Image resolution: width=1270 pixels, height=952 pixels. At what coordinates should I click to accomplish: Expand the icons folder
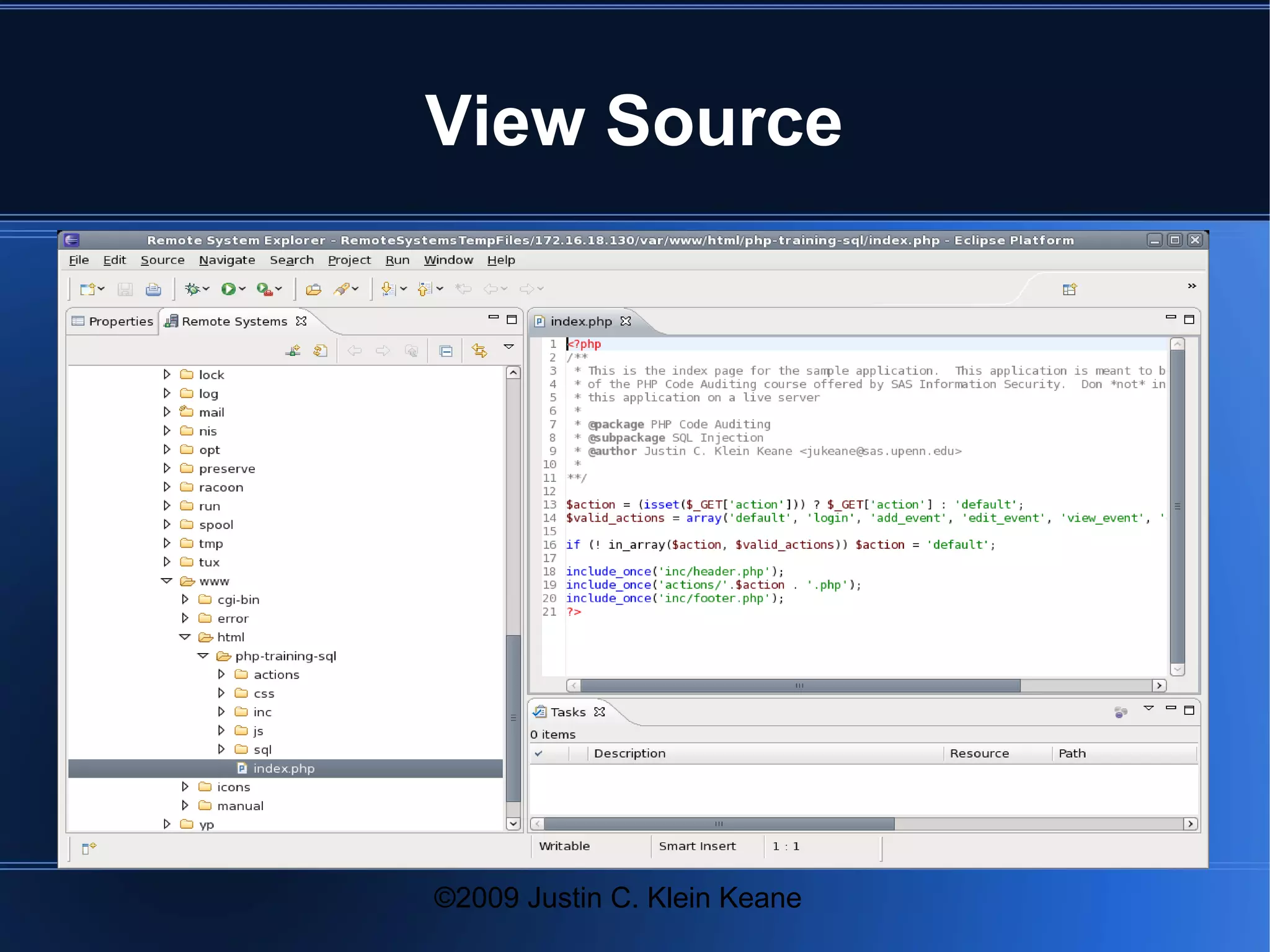(x=185, y=786)
